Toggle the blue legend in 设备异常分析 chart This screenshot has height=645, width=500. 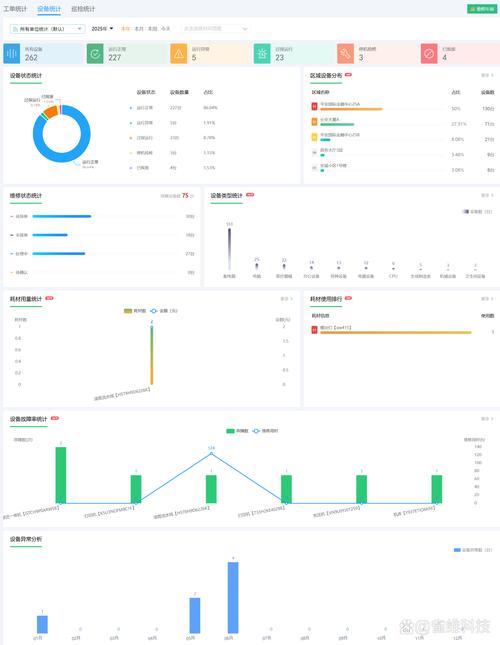[472, 550]
